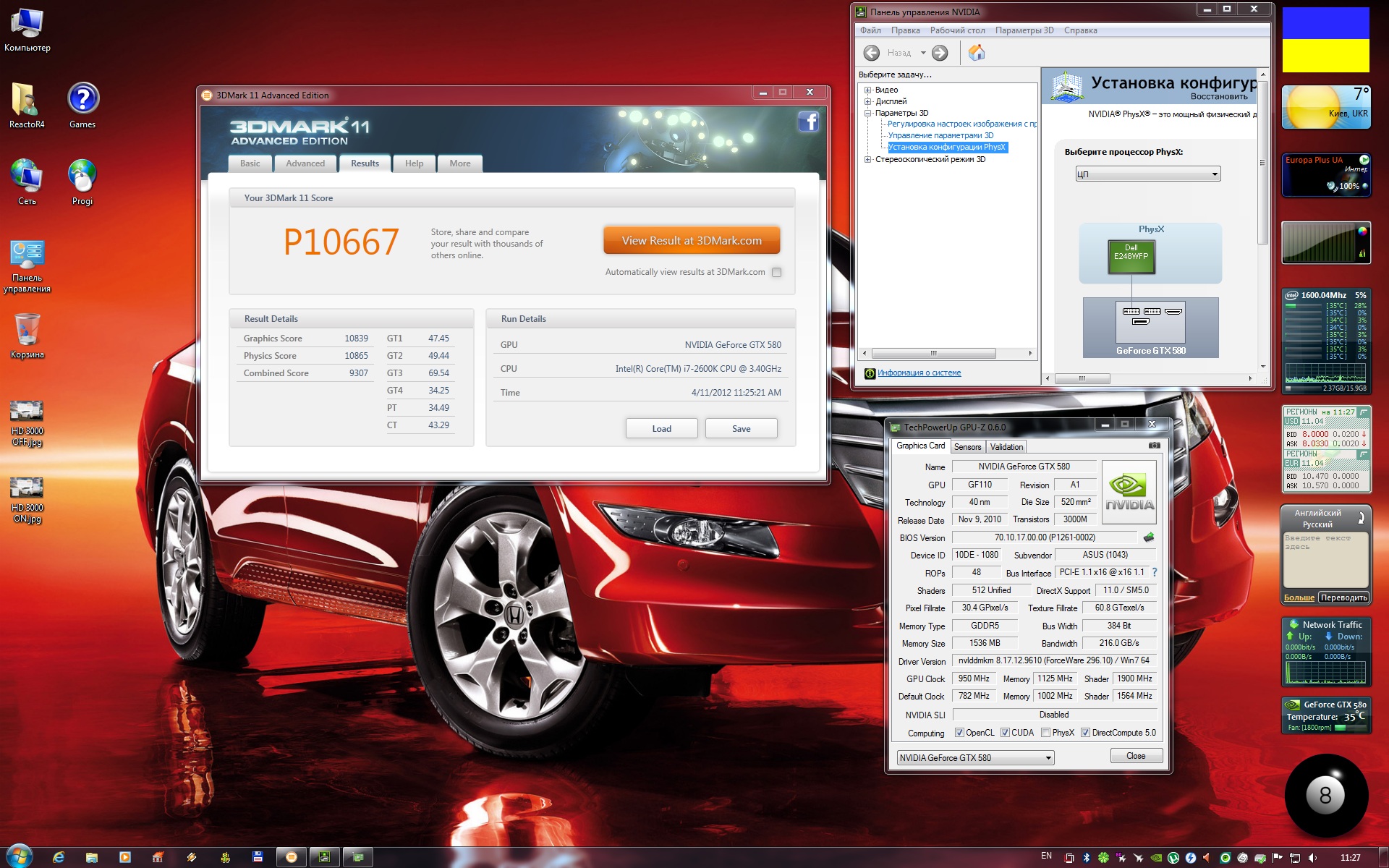Expand the Видео tree node
This screenshot has height=868, width=1389.
867,90
